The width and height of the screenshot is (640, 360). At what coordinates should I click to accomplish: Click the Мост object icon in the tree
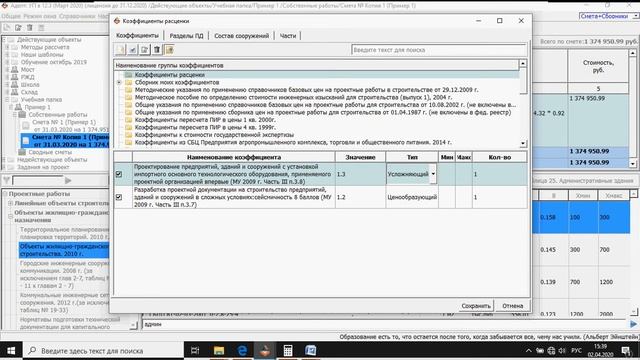15,69
